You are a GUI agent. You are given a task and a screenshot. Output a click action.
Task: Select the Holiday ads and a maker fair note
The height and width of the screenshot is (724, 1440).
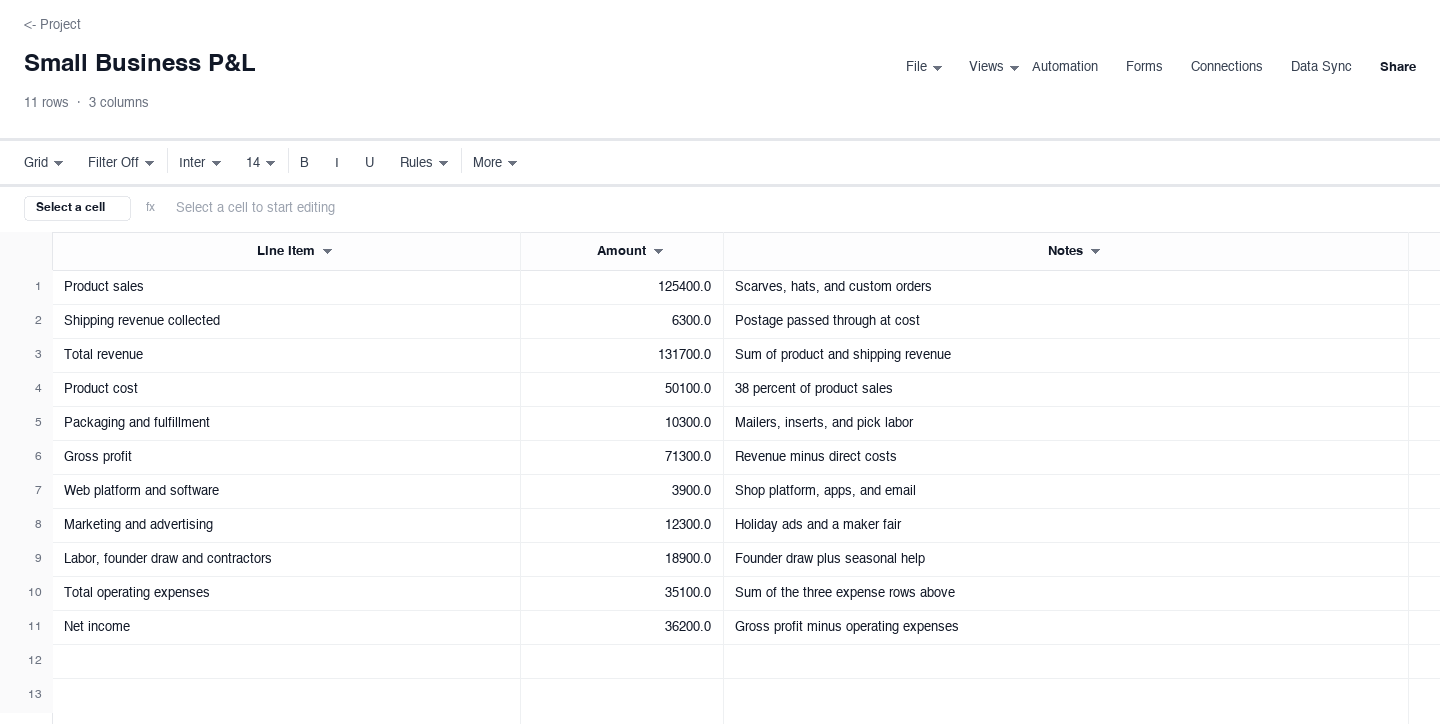[x=1066, y=525]
